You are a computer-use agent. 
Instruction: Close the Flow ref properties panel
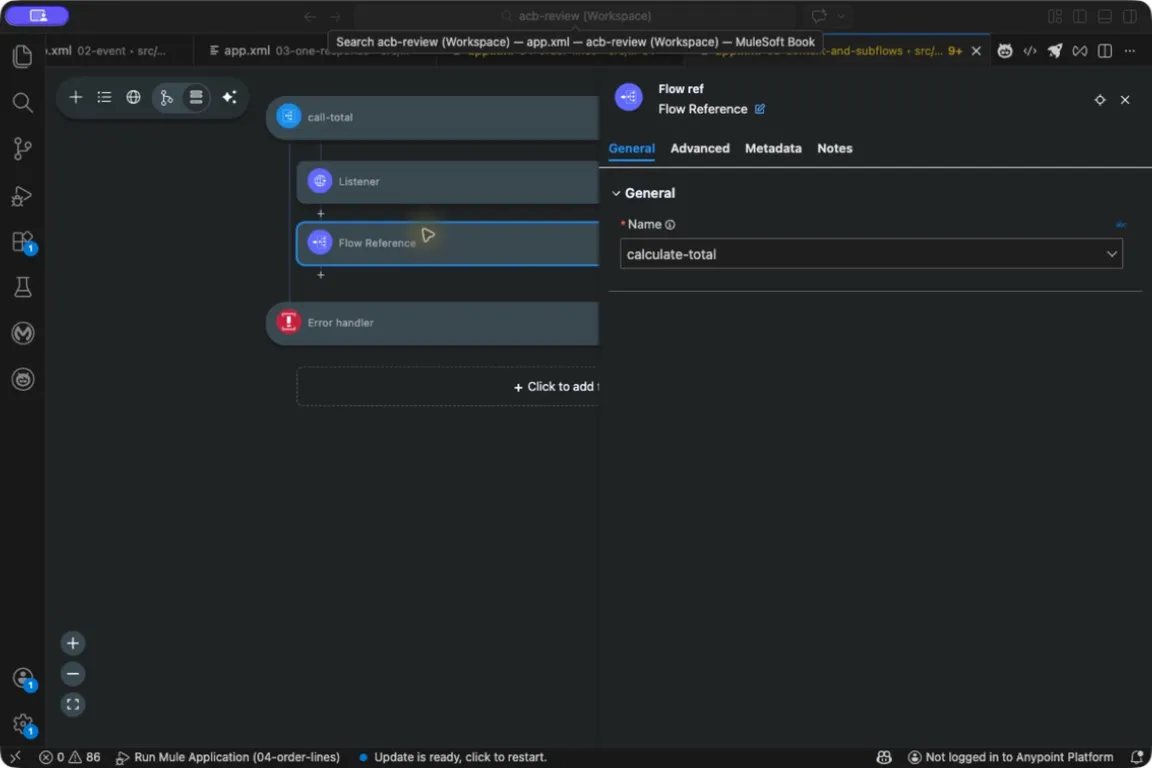pos(1125,100)
